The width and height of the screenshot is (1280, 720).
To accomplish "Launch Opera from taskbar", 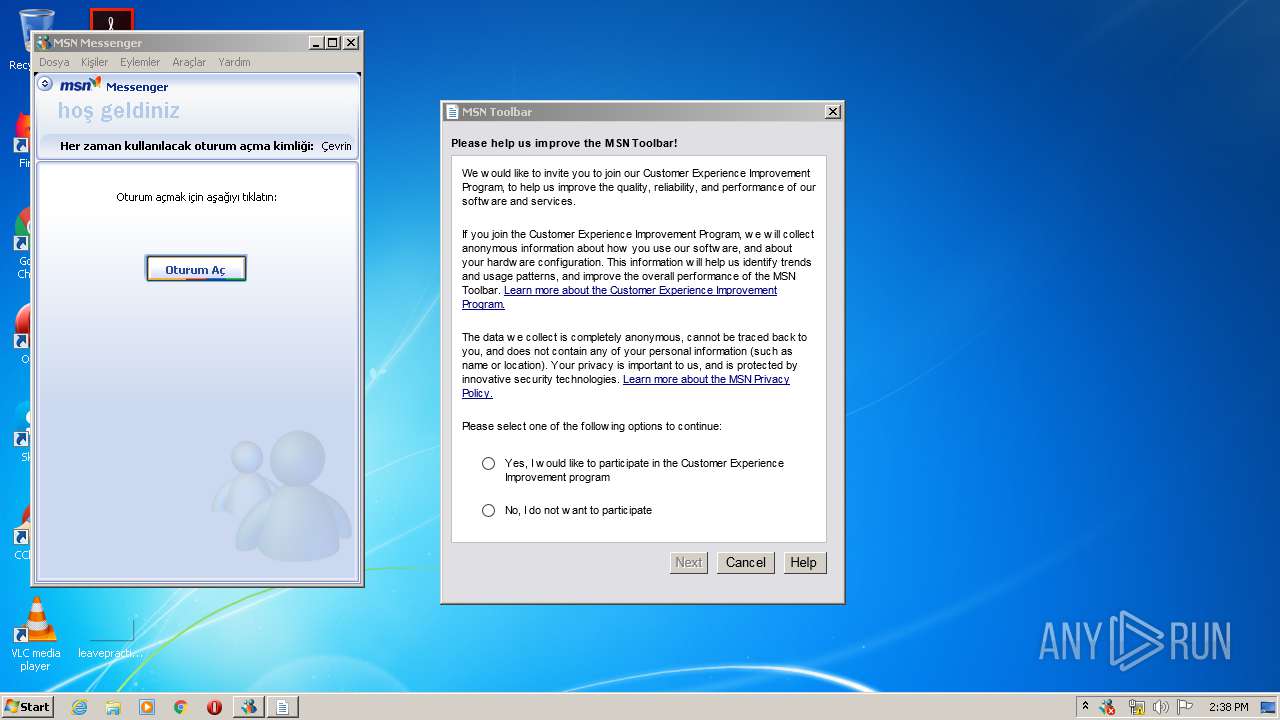I will pos(214,707).
